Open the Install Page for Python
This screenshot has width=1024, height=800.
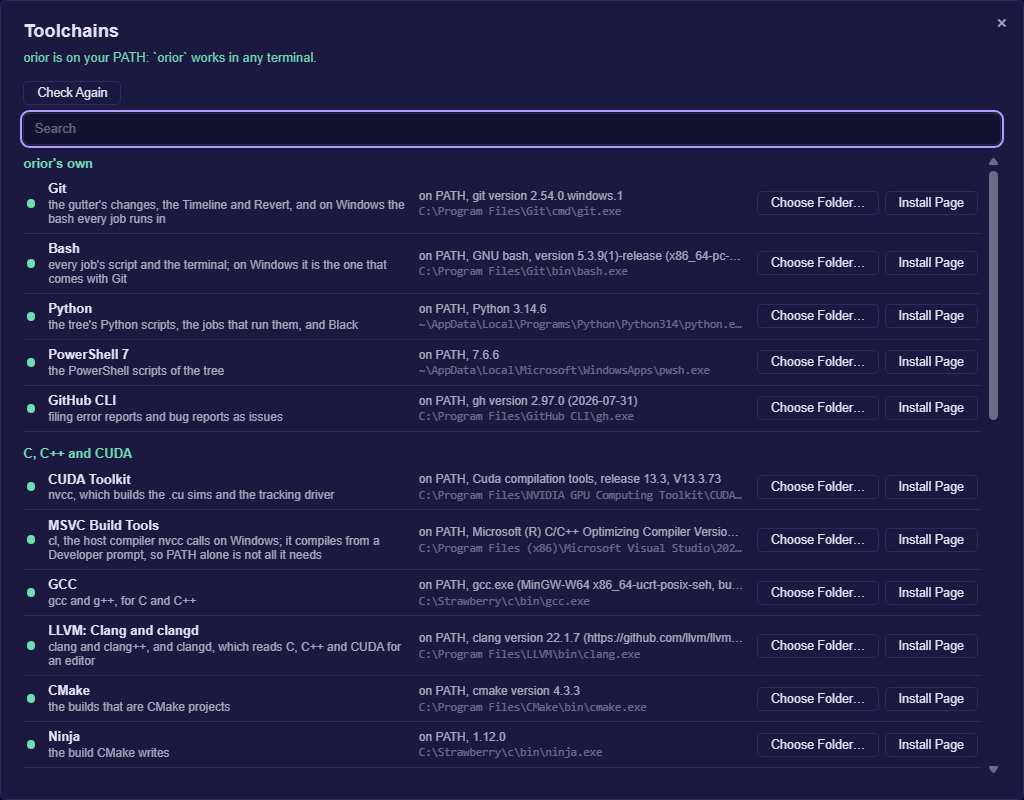point(931,316)
